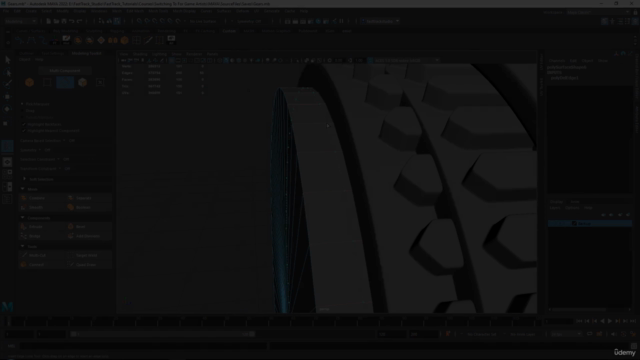Choose the Paint Selection brush tool
Image resolution: width=640 pixels, height=360 pixels.
[x=7, y=84]
